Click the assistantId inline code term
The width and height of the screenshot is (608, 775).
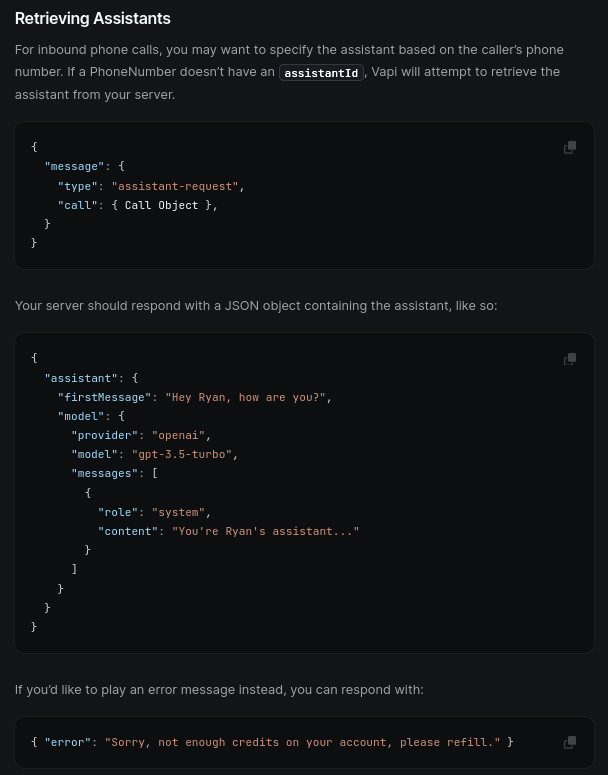(x=321, y=73)
